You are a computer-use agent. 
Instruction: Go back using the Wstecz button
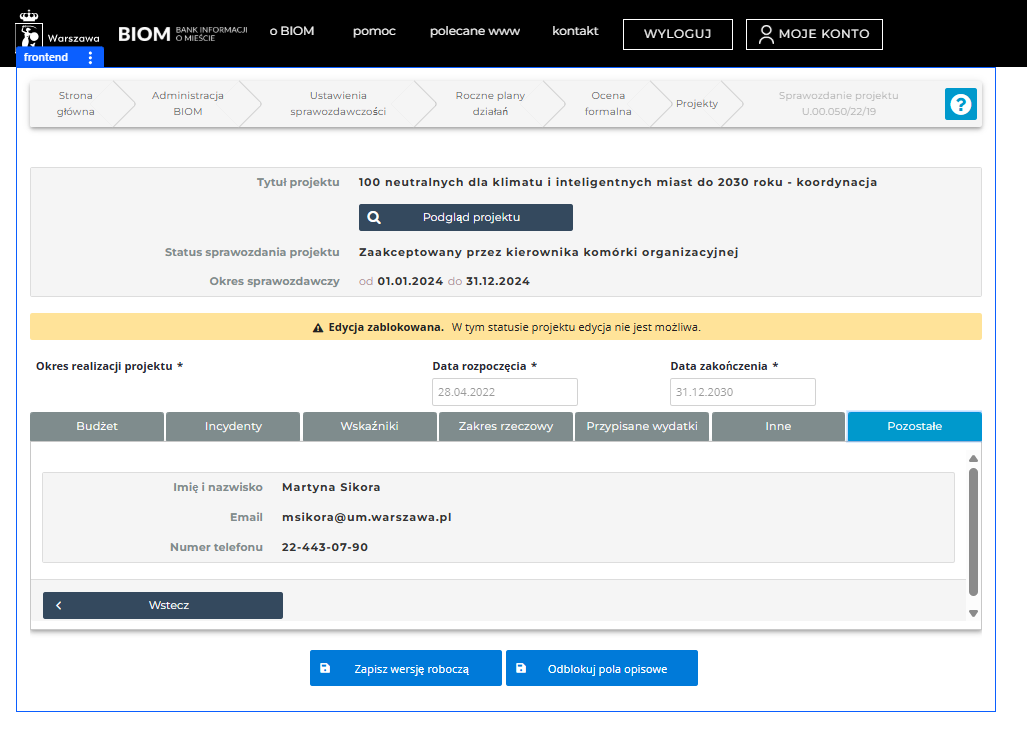(162, 605)
